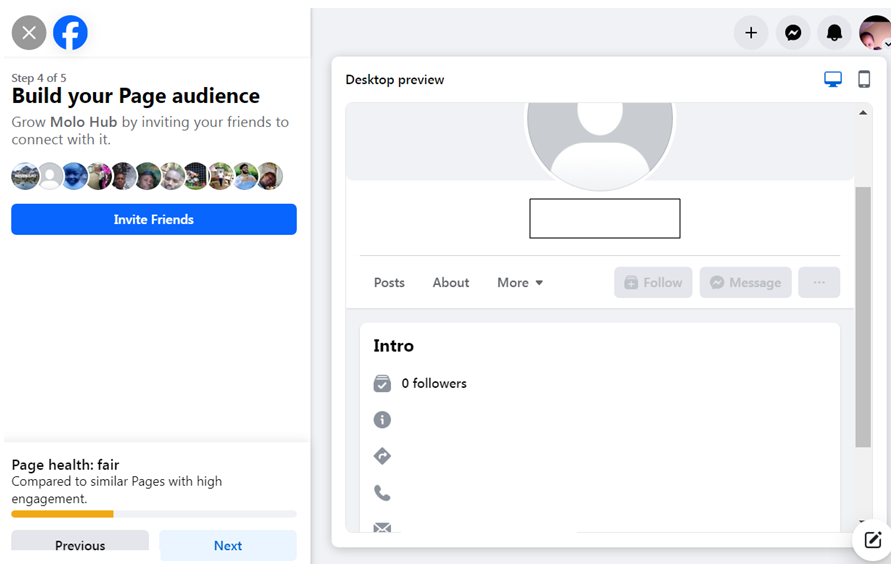Click the "Step 4 of 5" text
The width and height of the screenshot is (891, 567).
click(39, 78)
